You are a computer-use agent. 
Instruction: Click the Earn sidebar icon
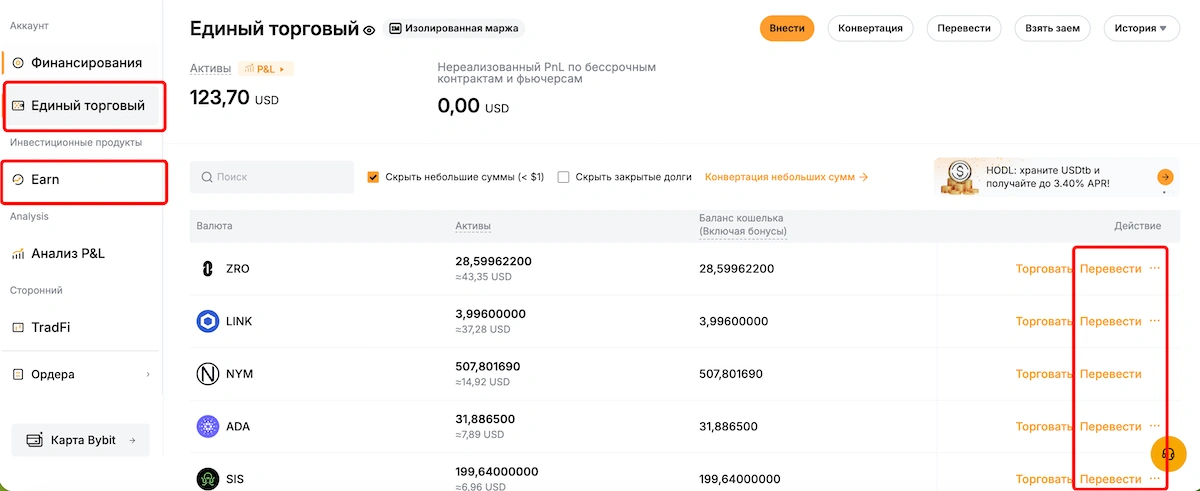pos(18,179)
